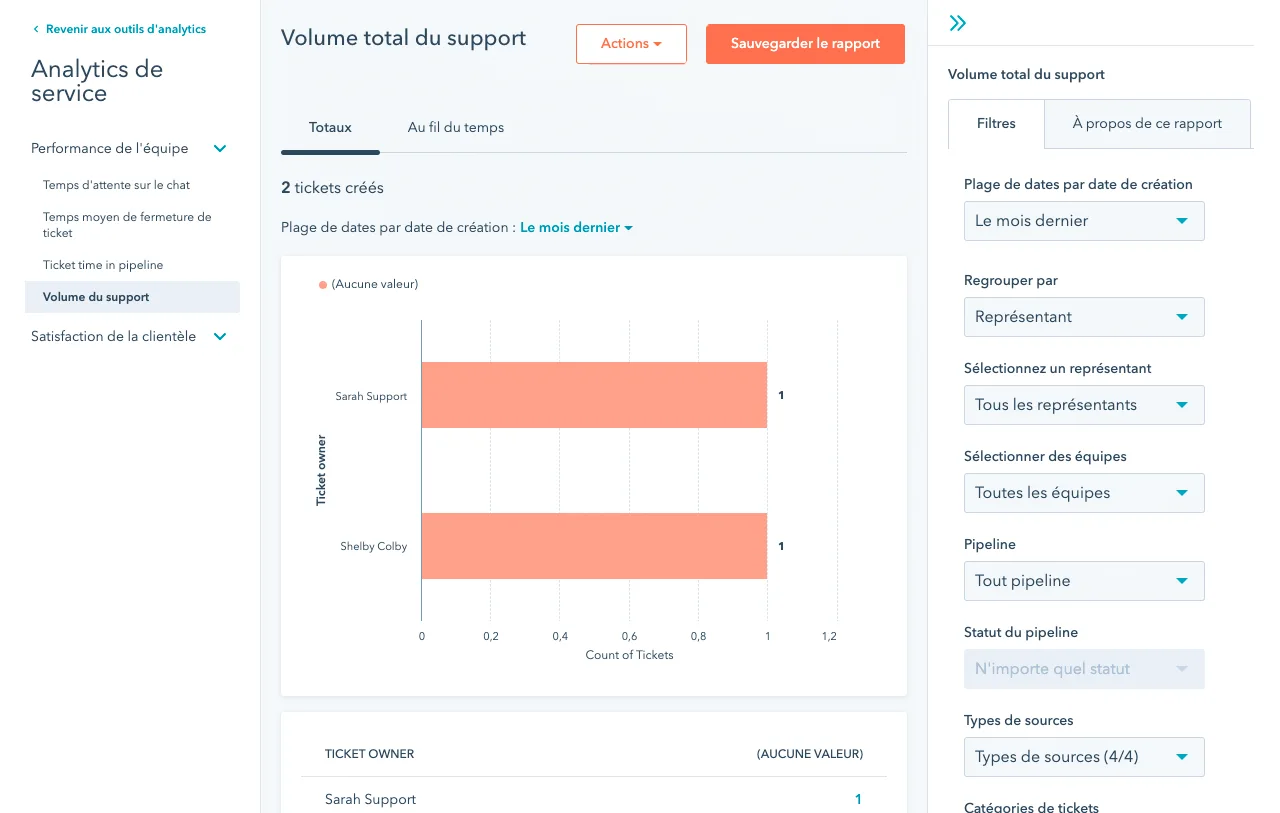This screenshot has width=1280, height=813.
Task: Switch to the Au fil du temps tab
Action: tap(455, 128)
